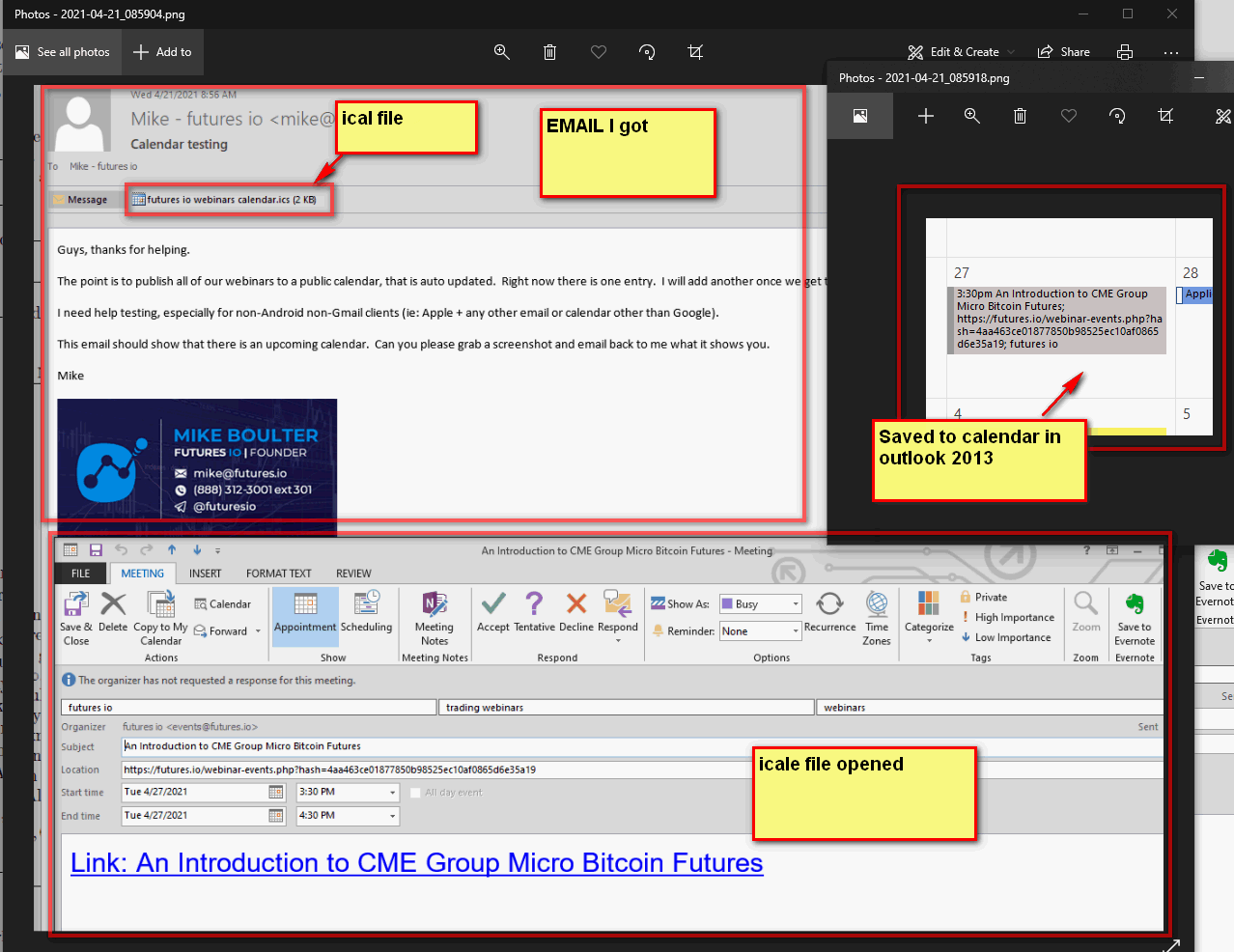Toggle Low Importance
The image size is (1234, 952).
[x=1005, y=638]
